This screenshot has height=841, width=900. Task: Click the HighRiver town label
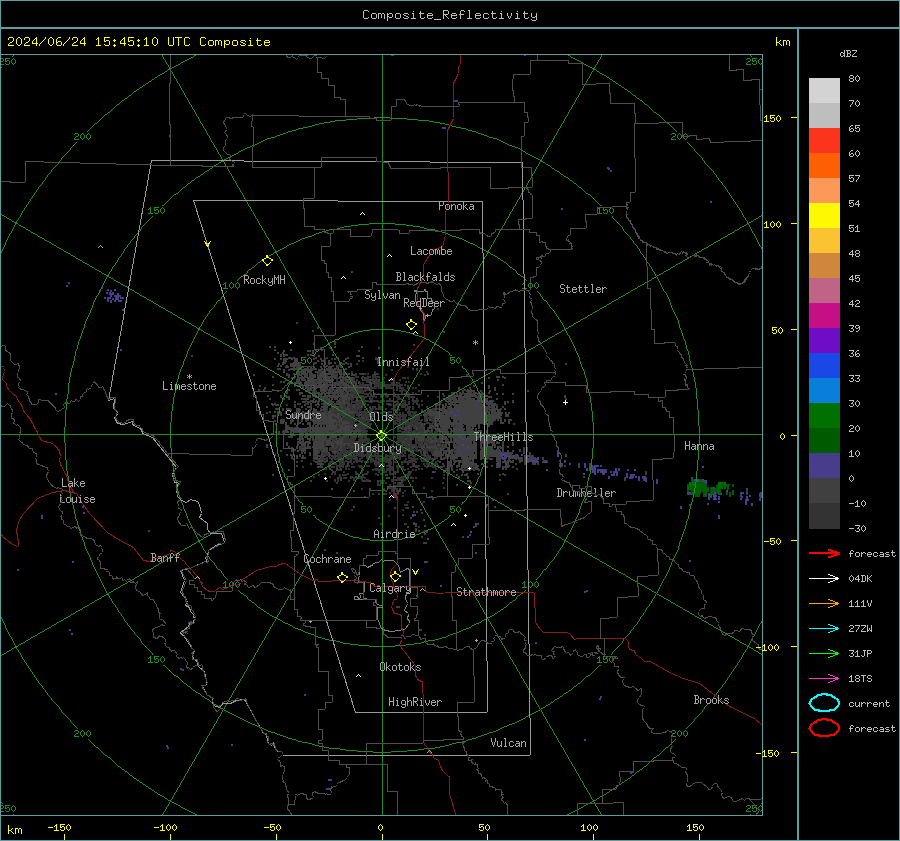point(415,702)
